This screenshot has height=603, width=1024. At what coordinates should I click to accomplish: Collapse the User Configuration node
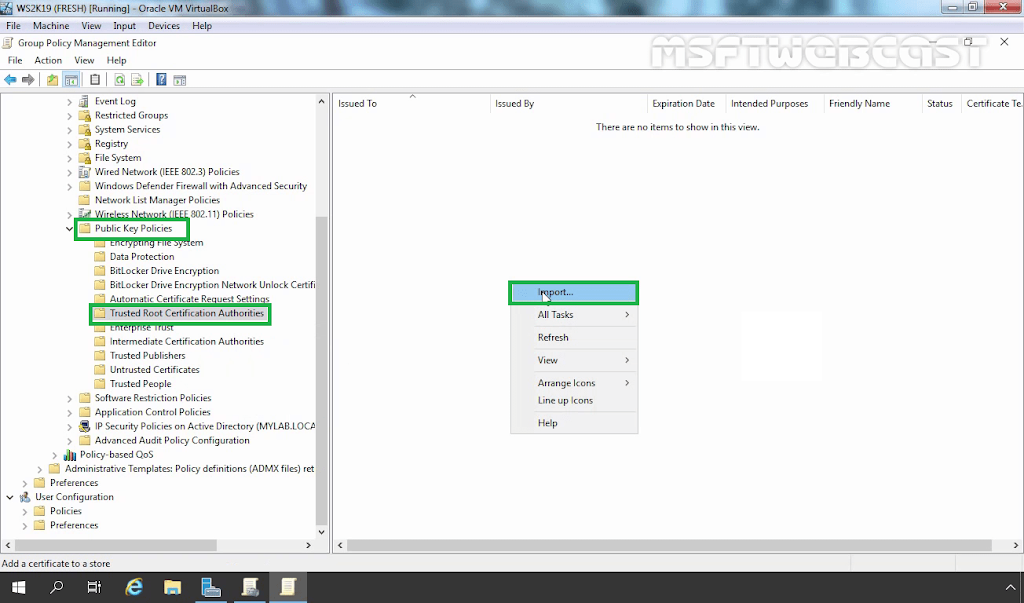[10, 497]
